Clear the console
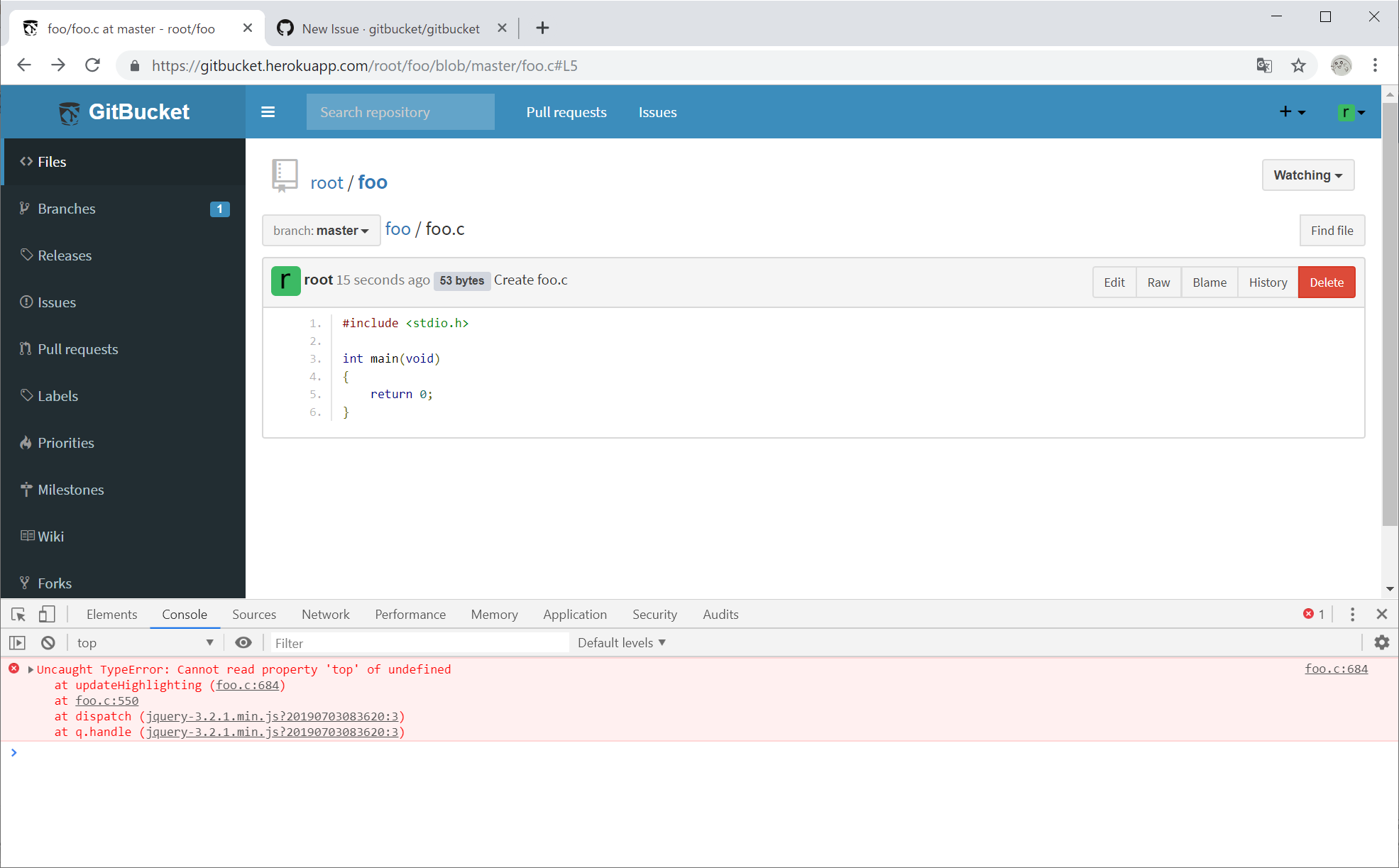The image size is (1399, 868). 48,643
